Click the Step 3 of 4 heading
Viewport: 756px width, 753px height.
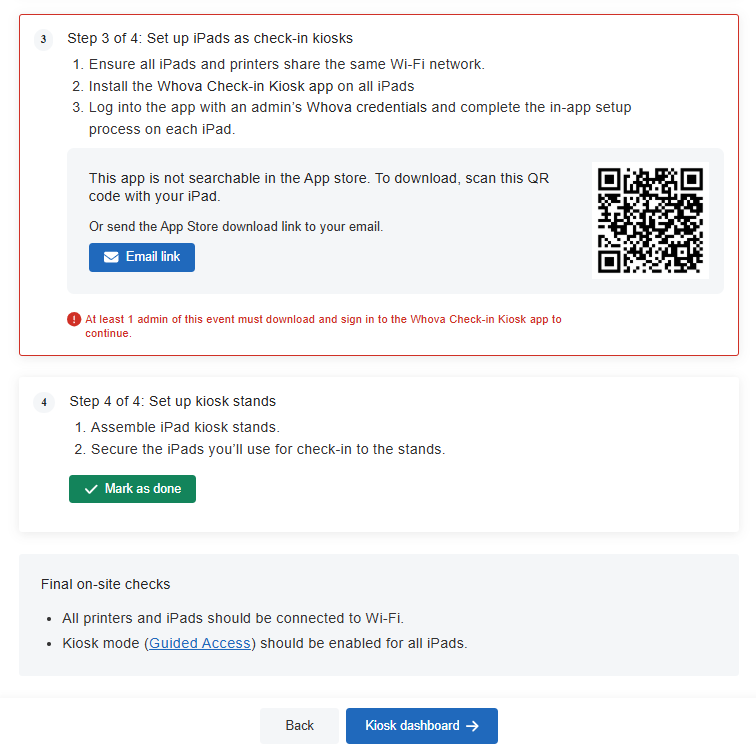(x=210, y=39)
